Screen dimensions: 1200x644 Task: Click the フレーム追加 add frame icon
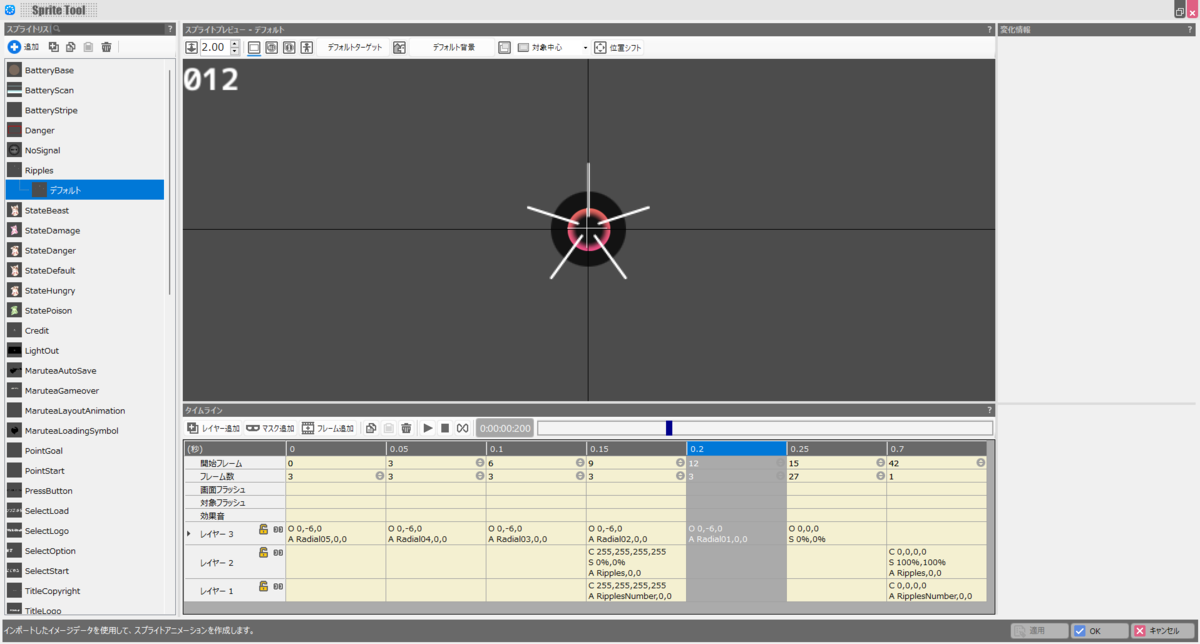[x=308, y=428]
